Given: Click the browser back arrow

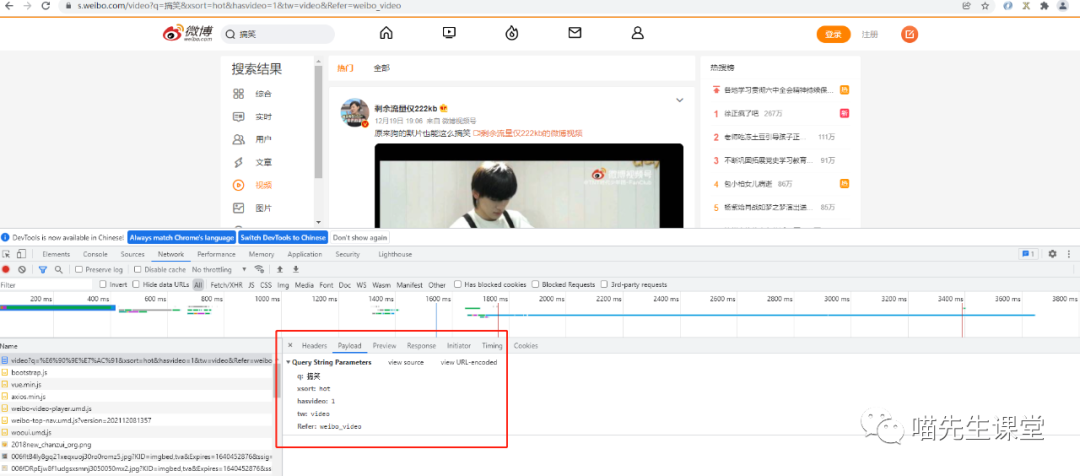Looking at the screenshot, I should (10, 6).
